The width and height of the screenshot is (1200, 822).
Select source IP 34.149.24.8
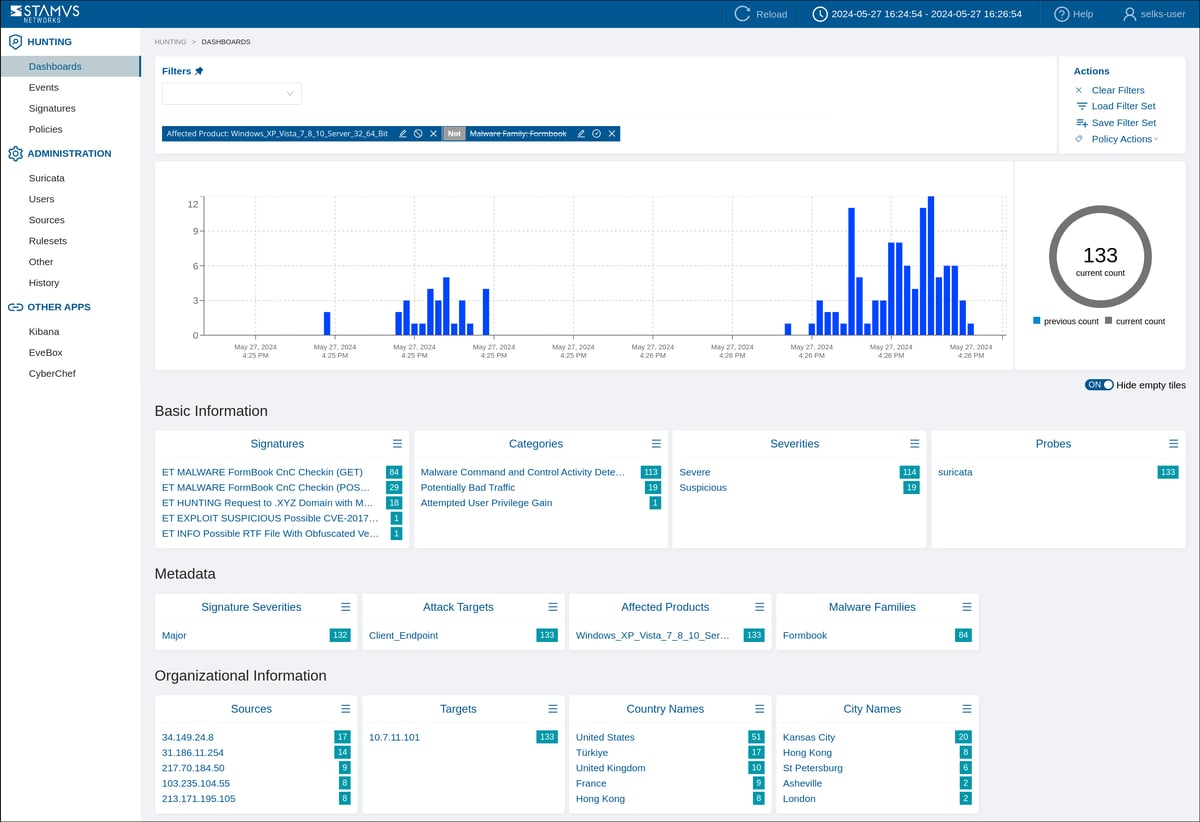coord(188,737)
